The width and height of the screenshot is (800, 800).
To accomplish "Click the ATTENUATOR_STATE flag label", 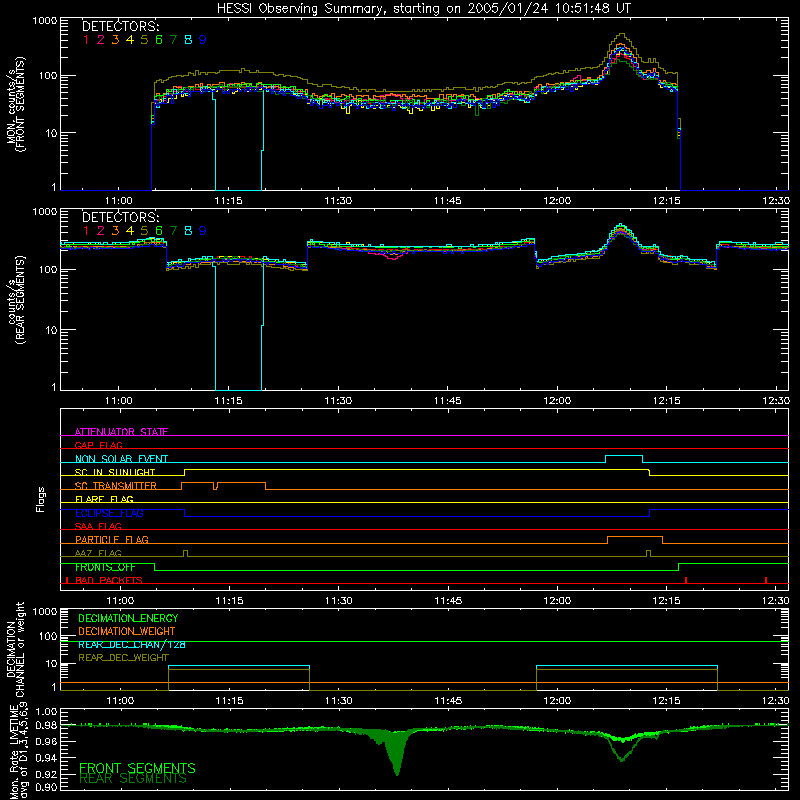I will (x=121, y=432).
